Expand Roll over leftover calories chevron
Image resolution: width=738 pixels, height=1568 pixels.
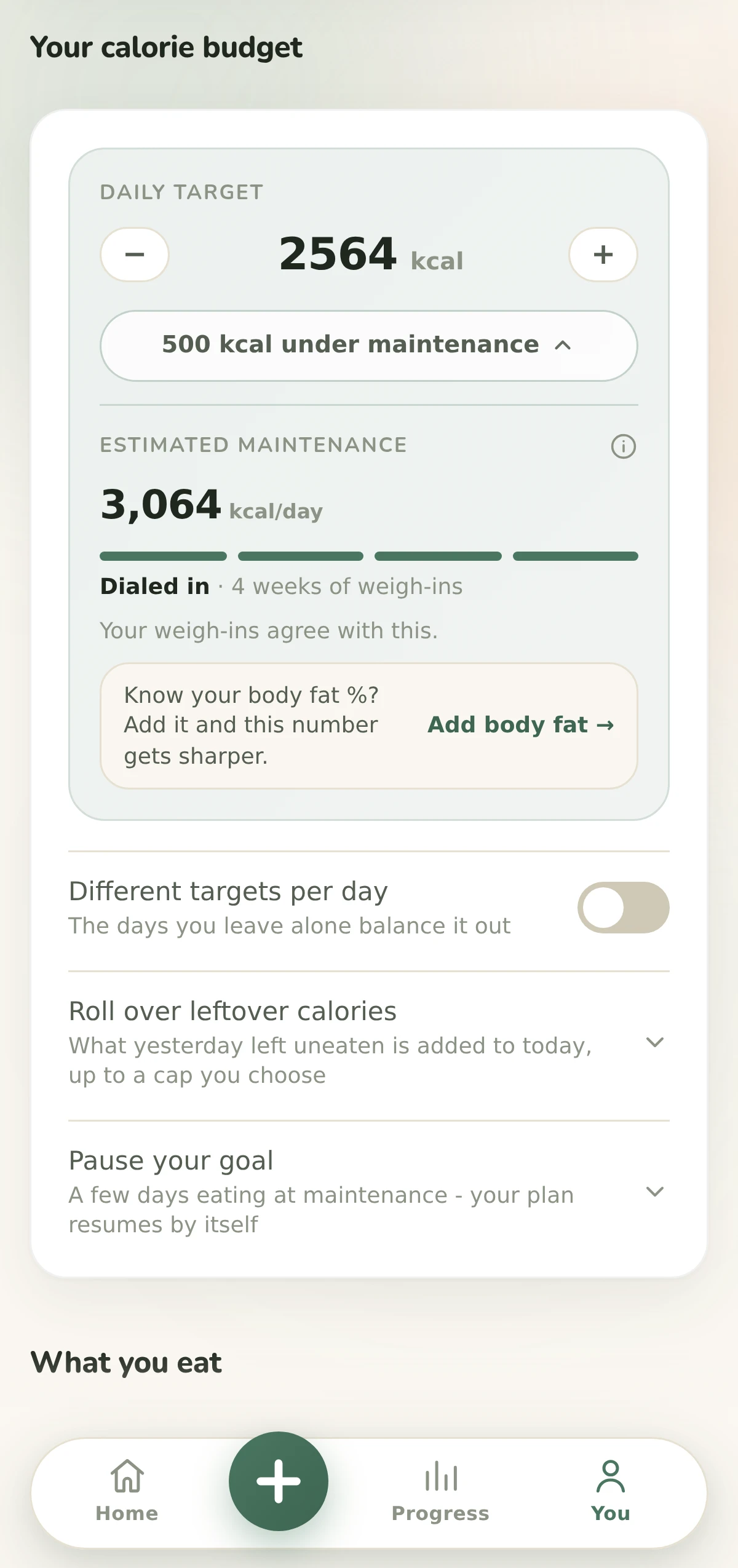click(x=655, y=1042)
